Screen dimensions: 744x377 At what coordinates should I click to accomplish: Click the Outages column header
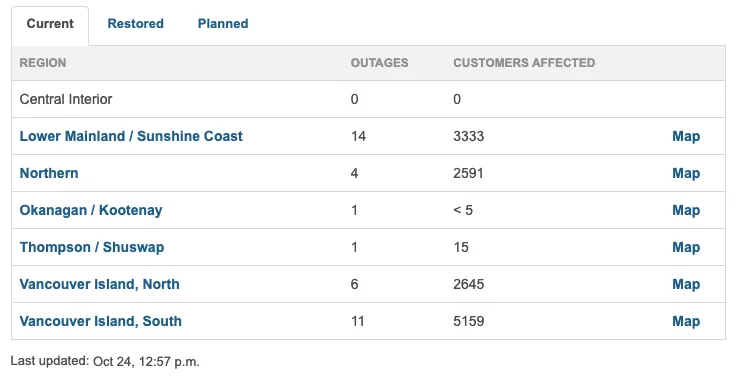(x=379, y=63)
